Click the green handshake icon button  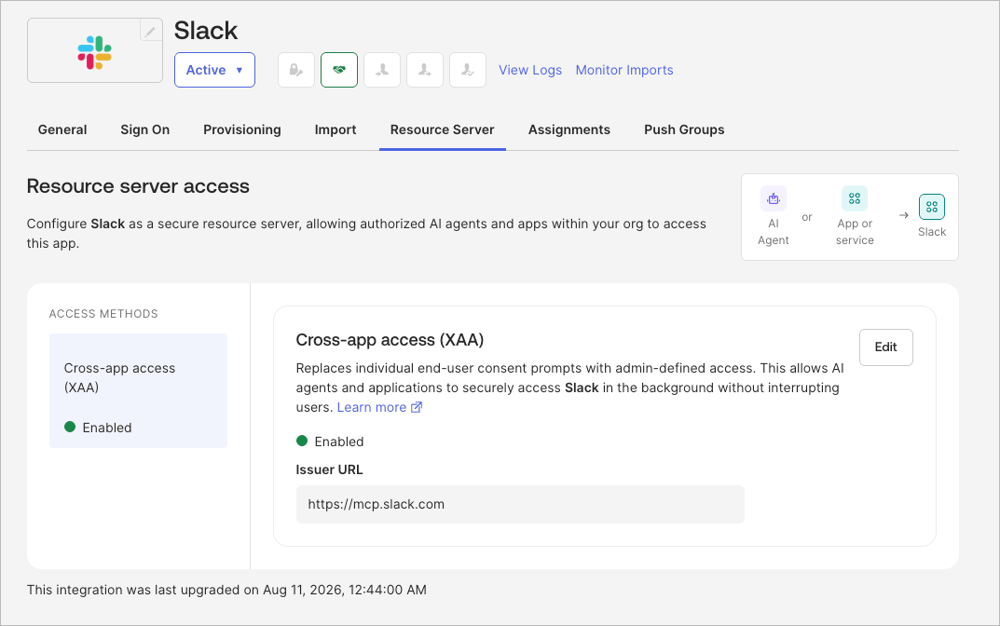(339, 69)
